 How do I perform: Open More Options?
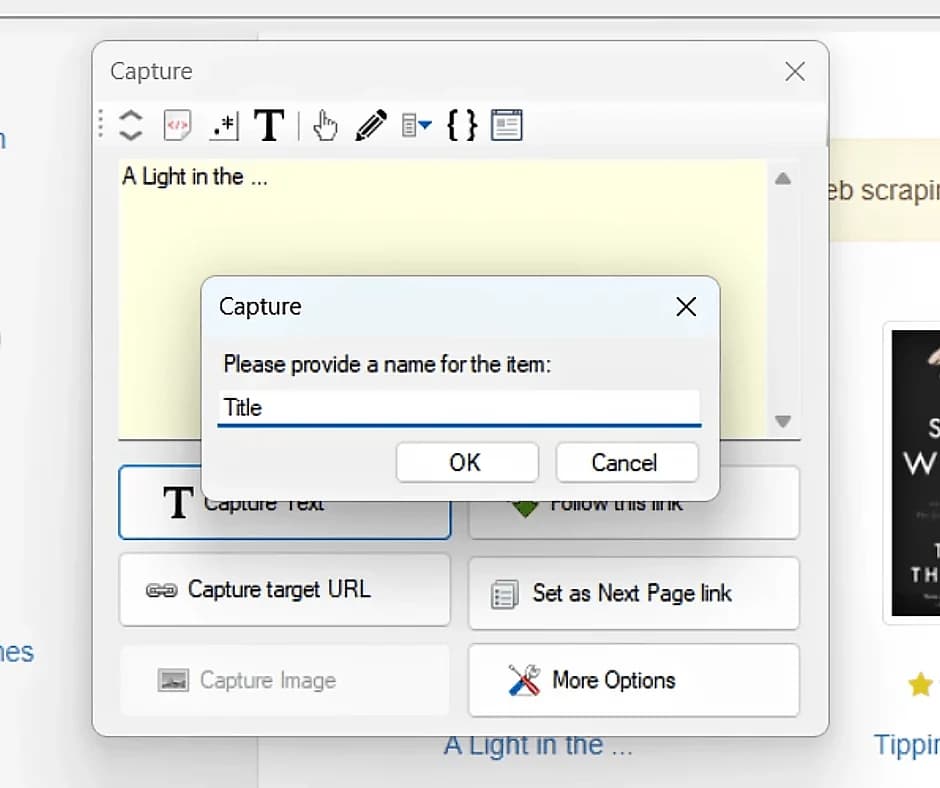pos(633,681)
